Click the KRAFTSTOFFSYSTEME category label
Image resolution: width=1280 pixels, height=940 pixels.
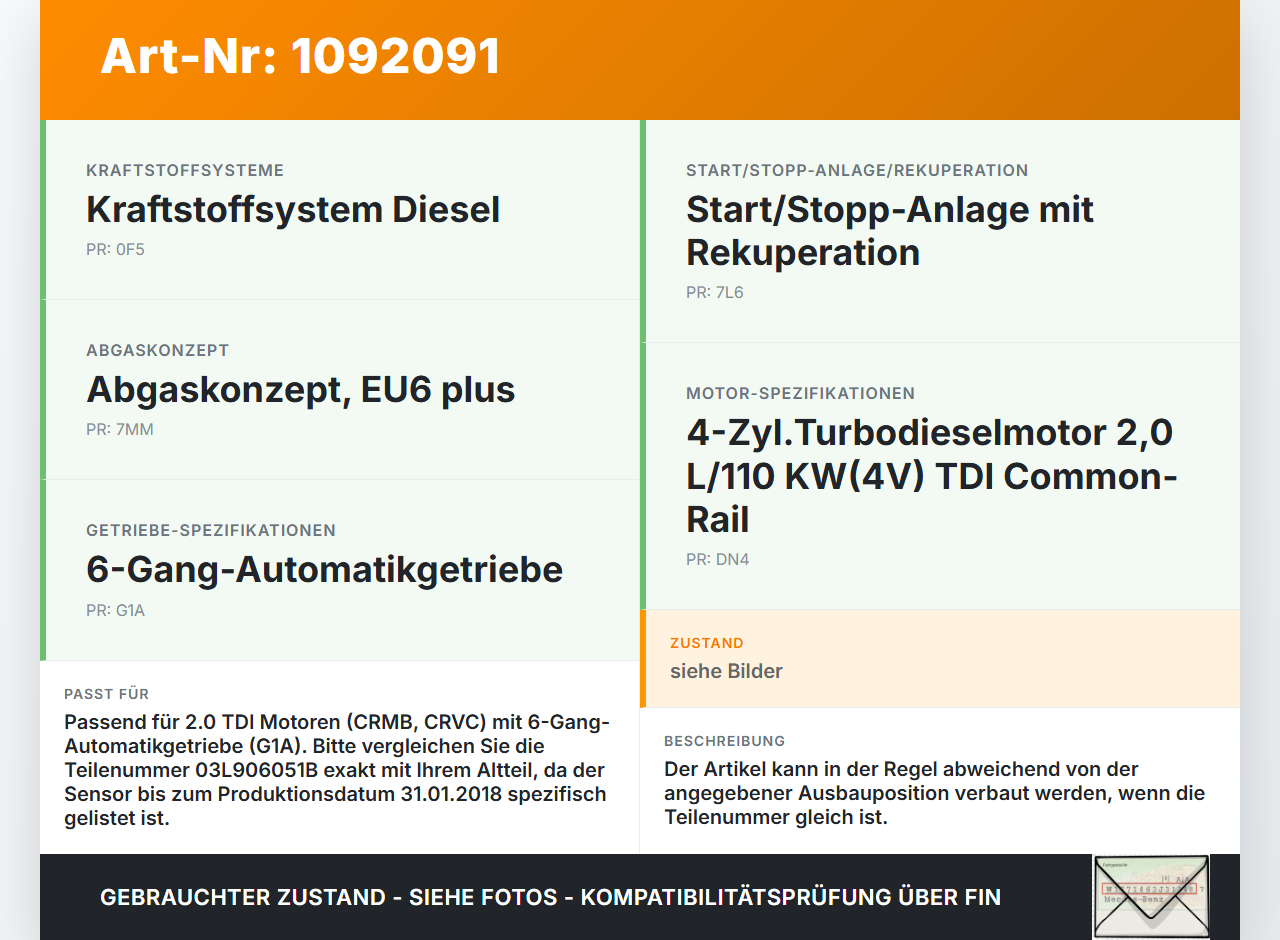(185, 171)
